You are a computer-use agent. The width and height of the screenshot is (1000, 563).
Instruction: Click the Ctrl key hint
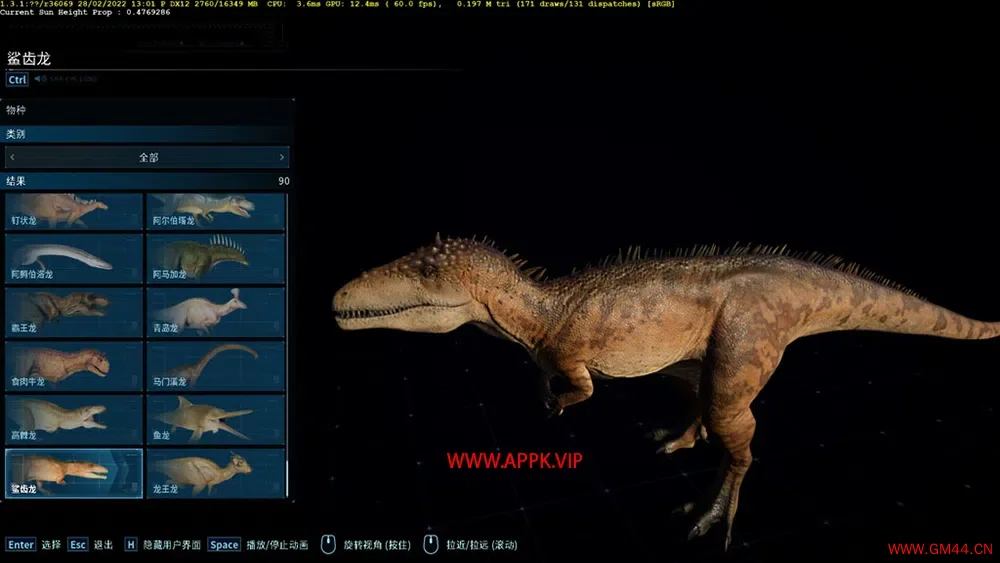click(x=17, y=80)
